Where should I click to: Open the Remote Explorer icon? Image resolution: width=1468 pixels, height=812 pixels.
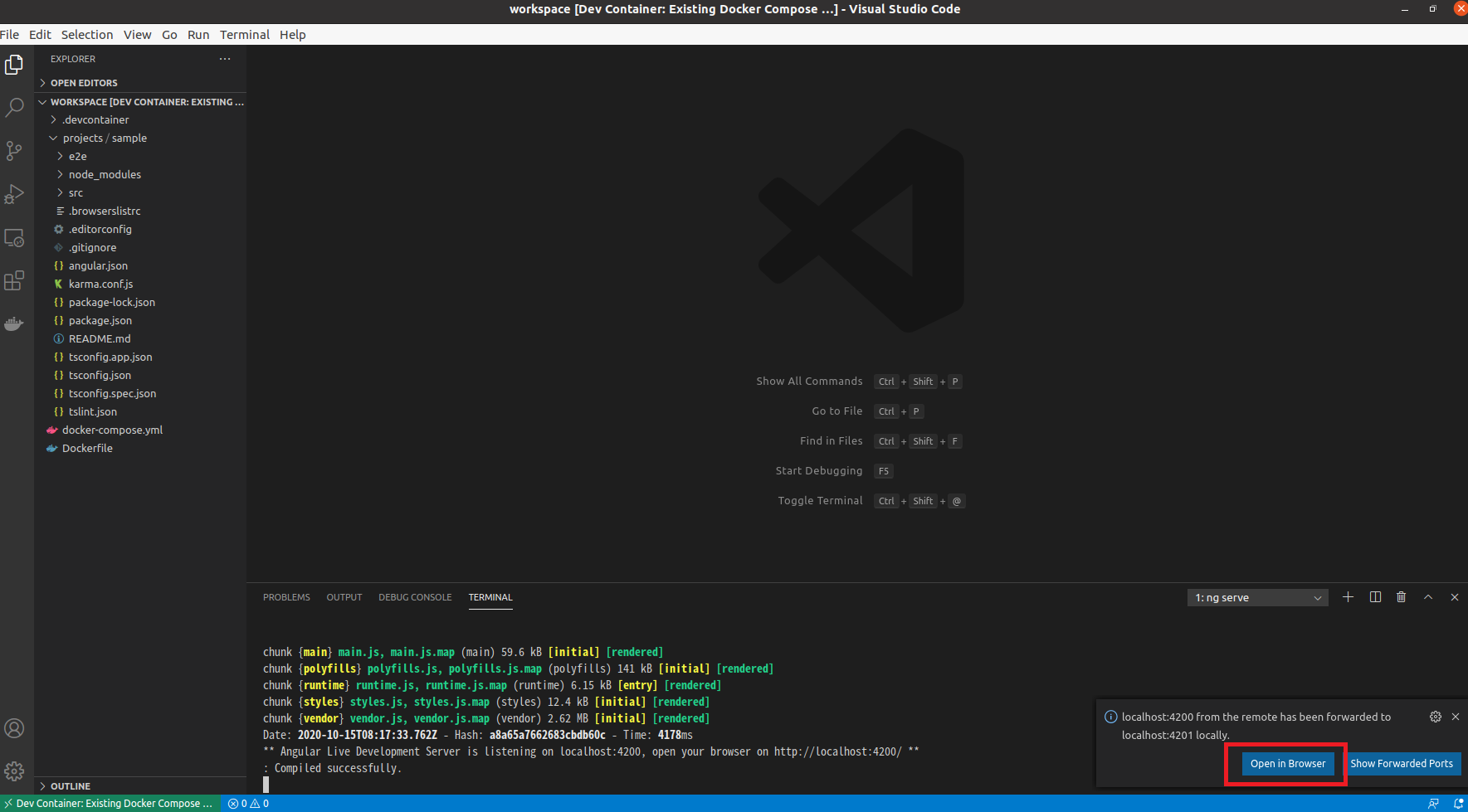(14, 237)
